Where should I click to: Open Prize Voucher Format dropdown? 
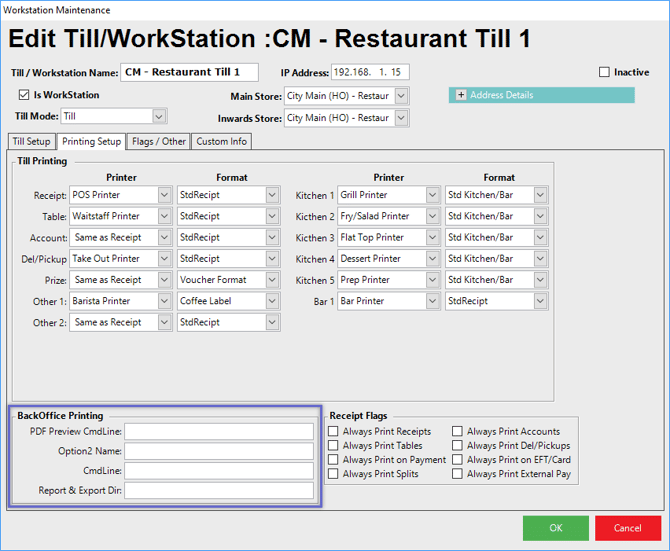[272, 280]
